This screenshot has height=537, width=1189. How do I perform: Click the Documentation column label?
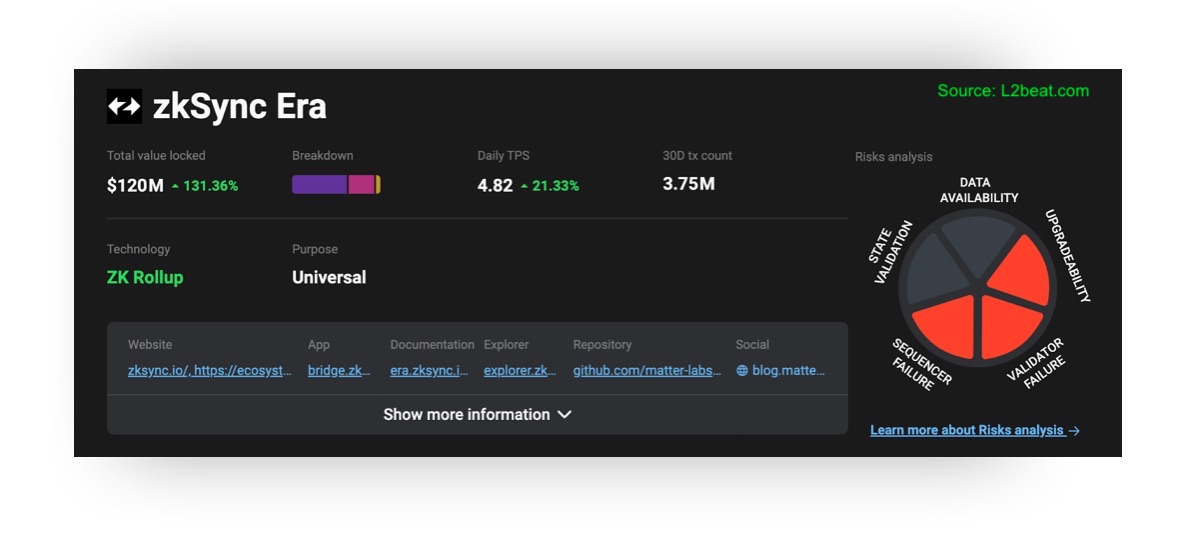(x=432, y=344)
